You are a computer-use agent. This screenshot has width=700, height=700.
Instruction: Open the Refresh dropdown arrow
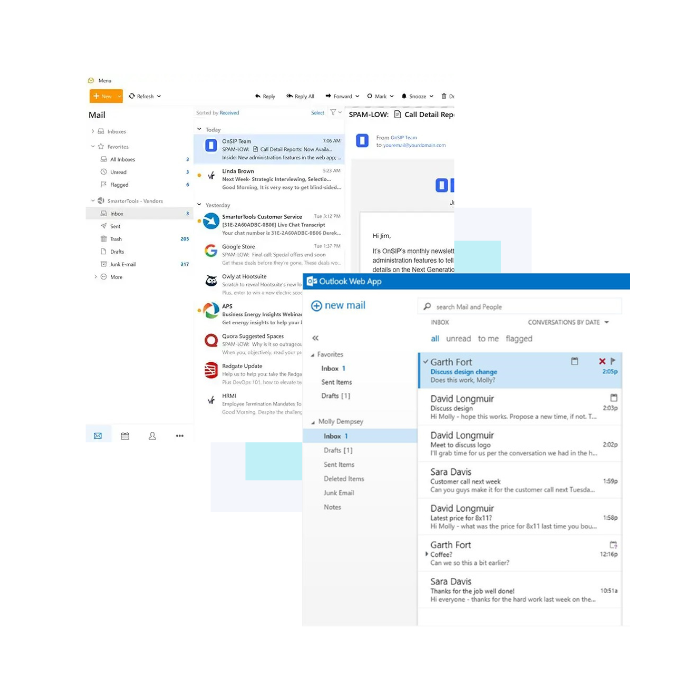(x=159, y=96)
